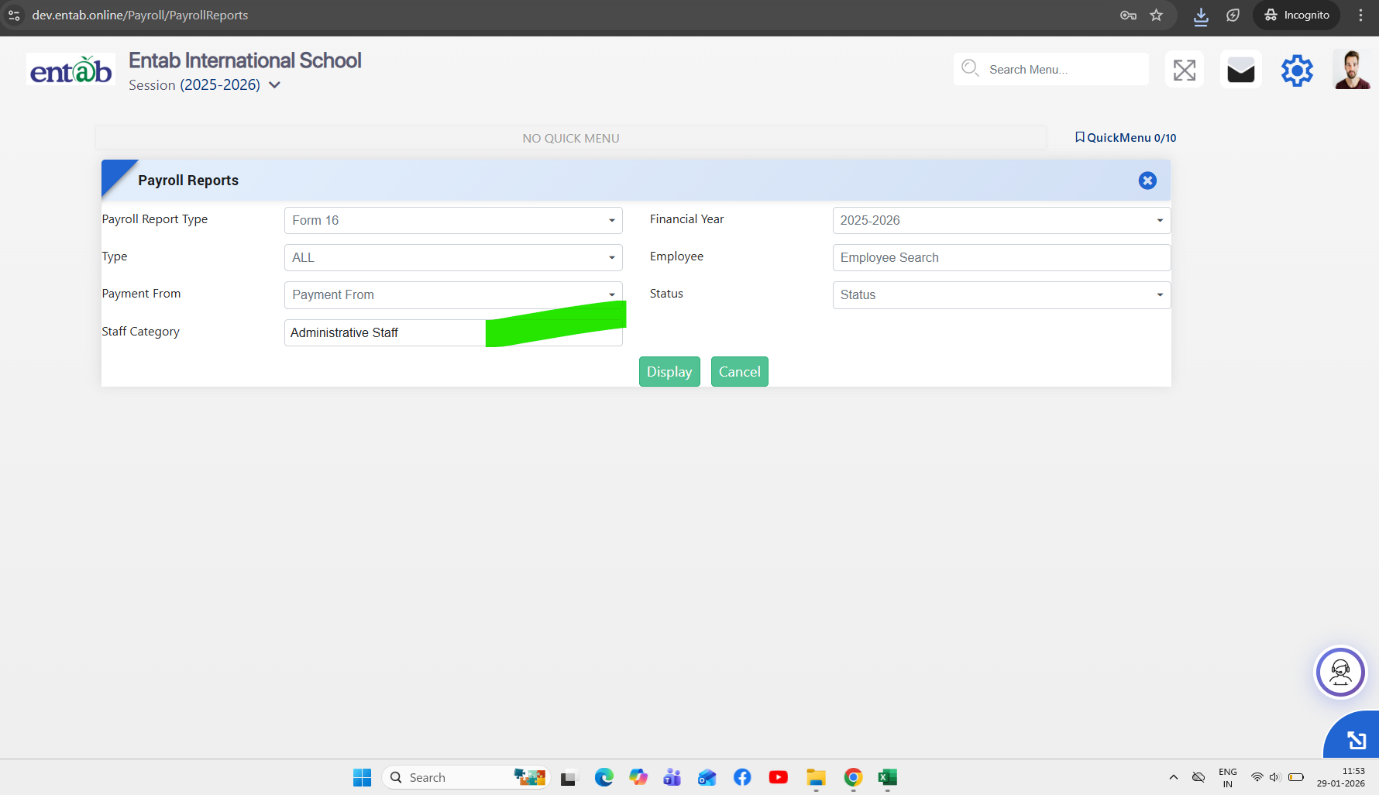1379x795 pixels.
Task: Expand the Payroll Report Type dropdown
Action: (453, 220)
